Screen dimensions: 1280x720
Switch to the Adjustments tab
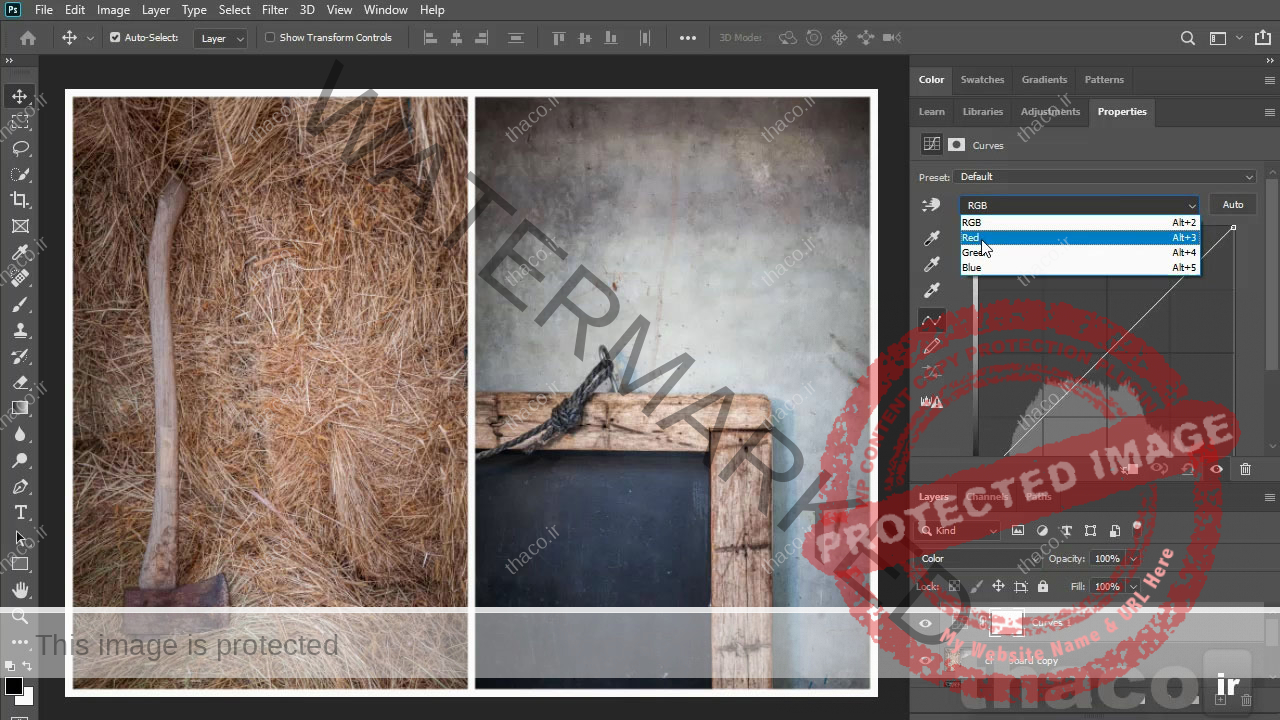pyautogui.click(x=1050, y=112)
